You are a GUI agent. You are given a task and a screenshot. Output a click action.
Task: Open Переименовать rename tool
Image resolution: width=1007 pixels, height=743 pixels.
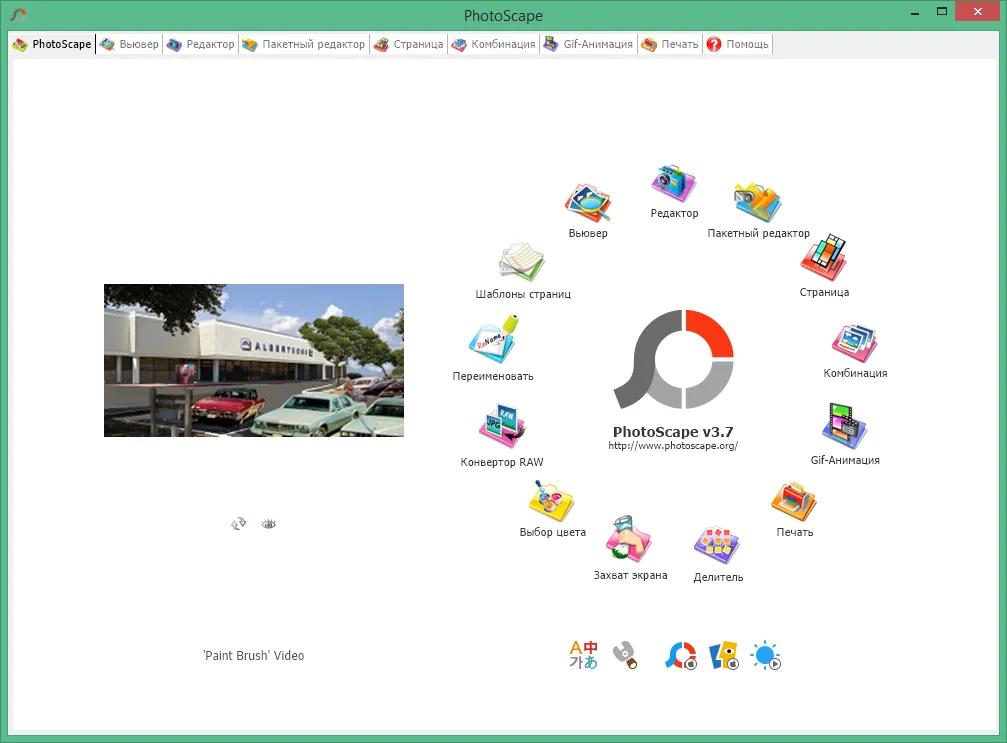pyautogui.click(x=493, y=341)
